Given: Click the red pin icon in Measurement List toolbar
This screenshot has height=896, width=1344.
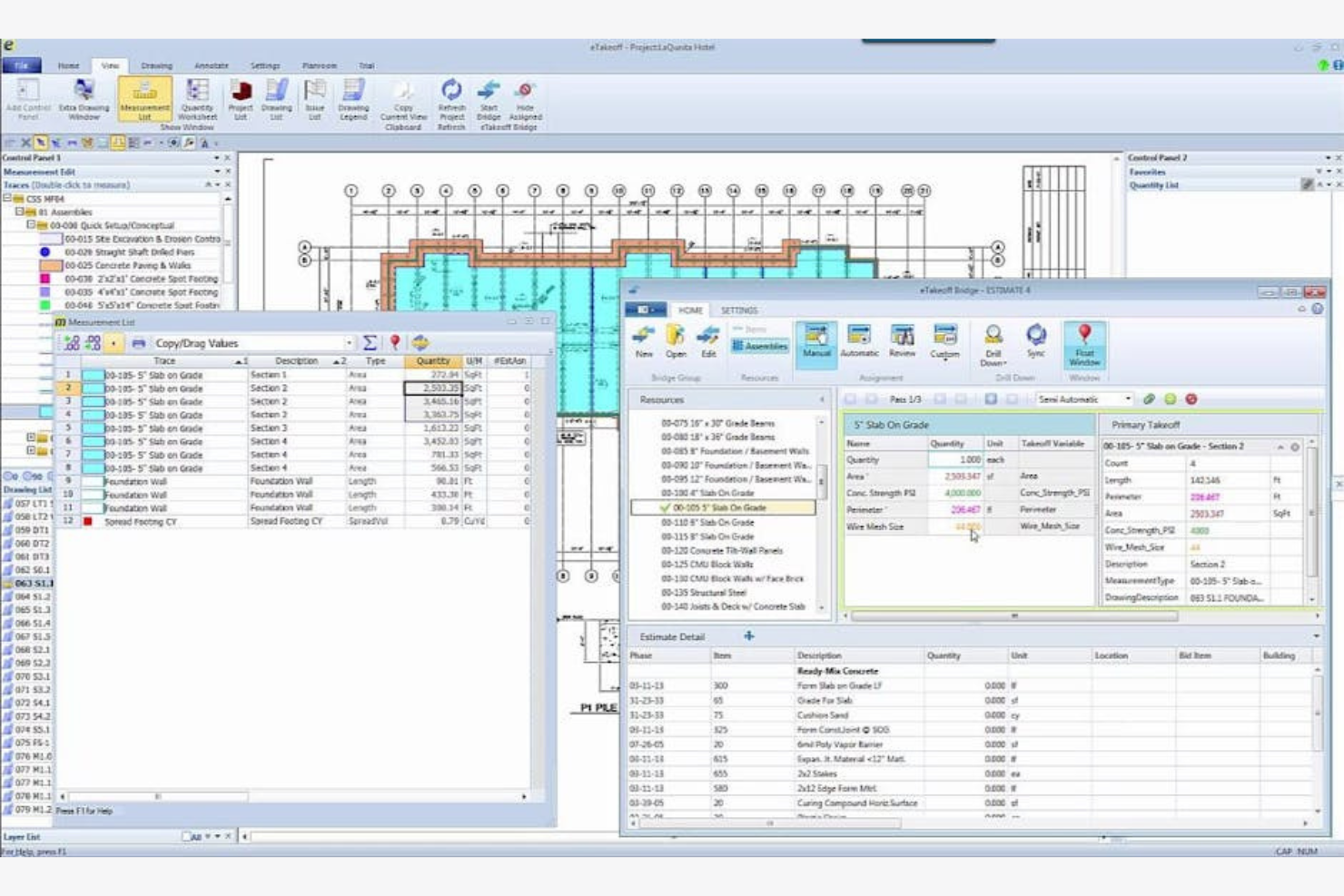Looking at the screenshot, I should tap(395, 343).
